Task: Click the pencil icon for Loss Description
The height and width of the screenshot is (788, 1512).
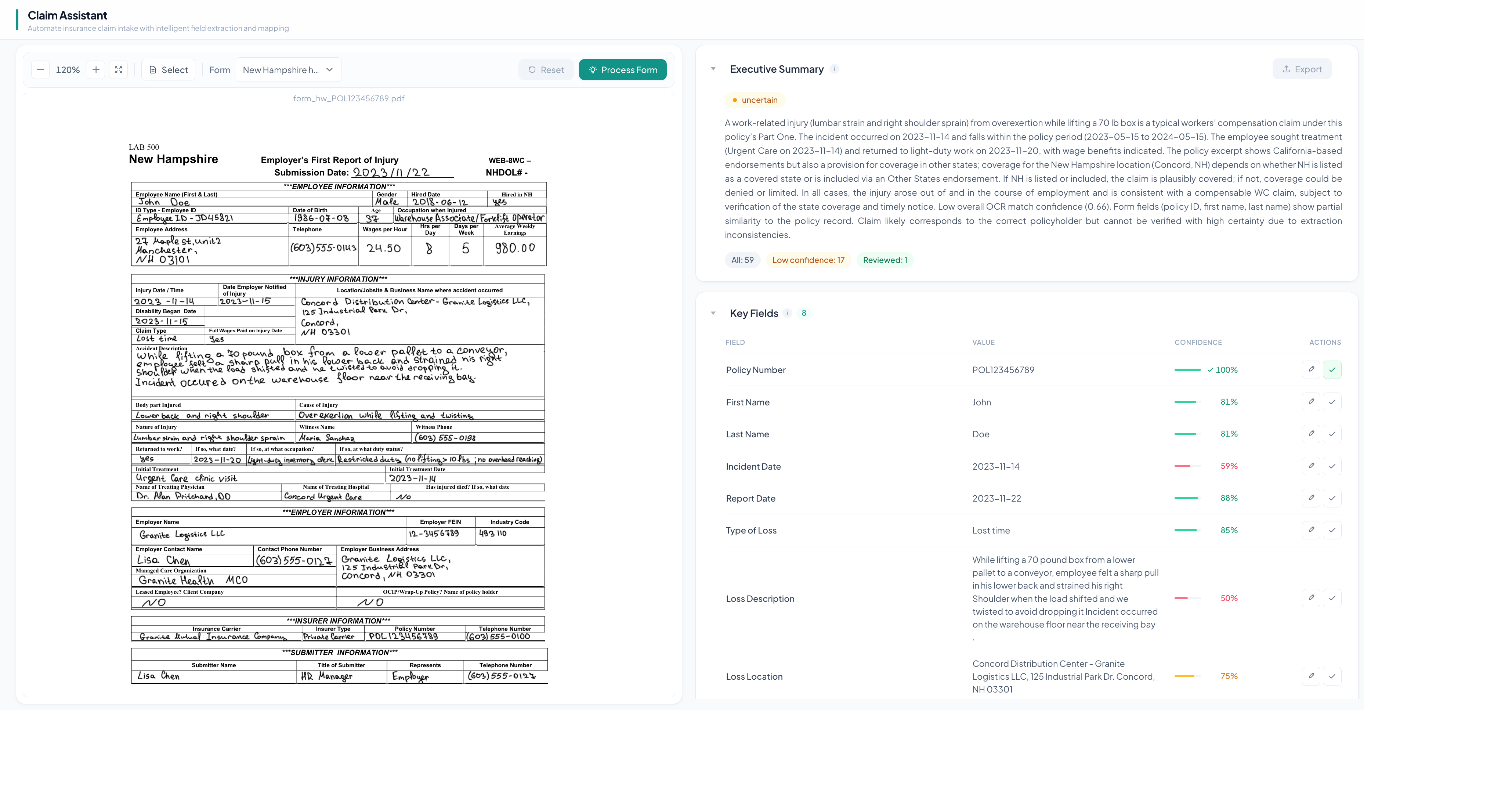Action: click(x=1311, y=598)
